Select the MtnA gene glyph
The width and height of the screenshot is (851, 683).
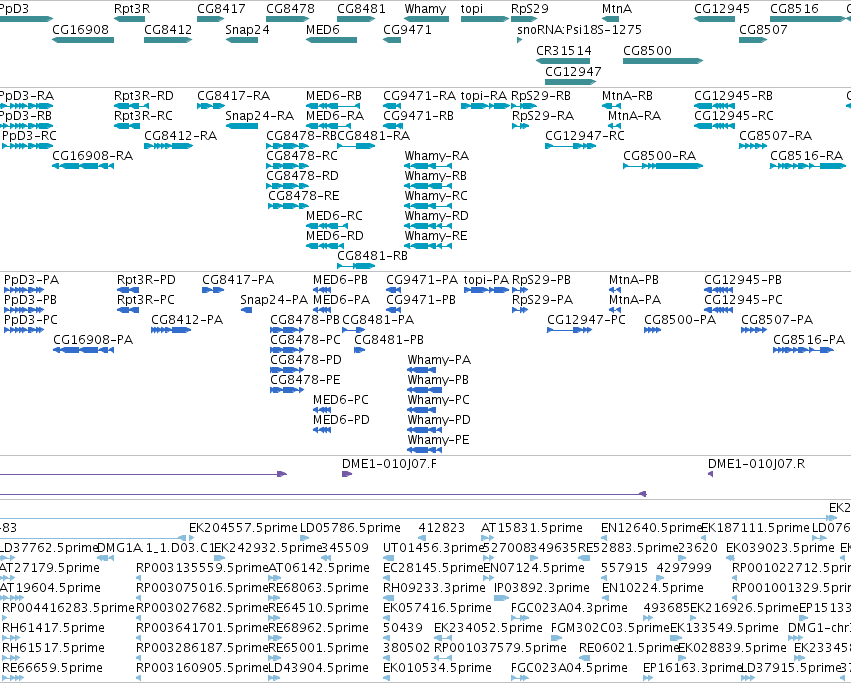(611, 19)
